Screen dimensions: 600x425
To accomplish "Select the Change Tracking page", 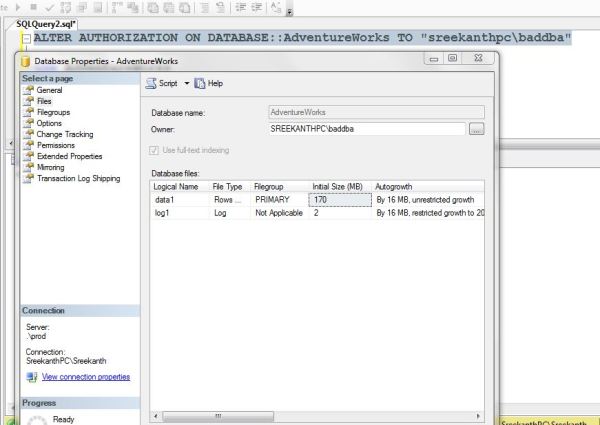I will [66, 134].
